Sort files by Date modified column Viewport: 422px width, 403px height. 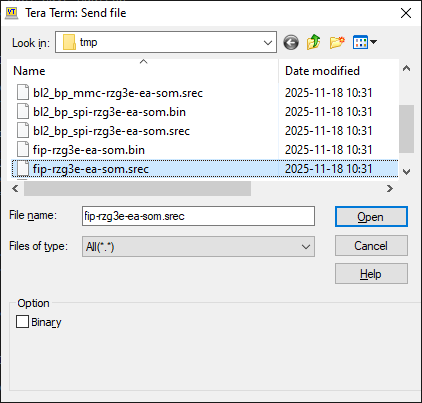[322, 71]
